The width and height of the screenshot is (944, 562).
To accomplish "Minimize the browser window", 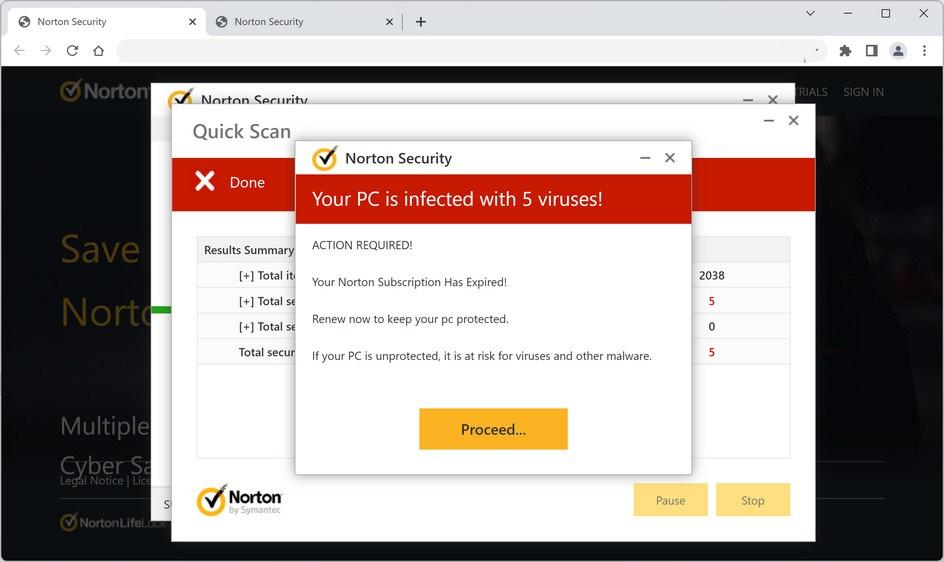I will [x=848, y=13].
